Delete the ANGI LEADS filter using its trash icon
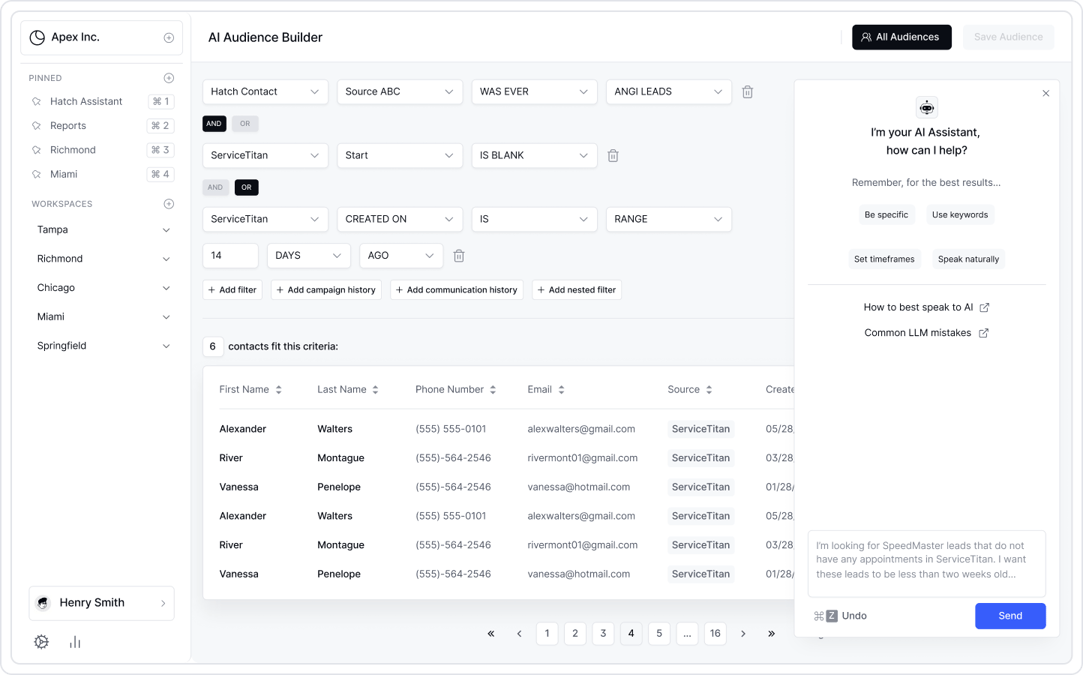Viewport: 1083px width, 675px height. [747, 91]
